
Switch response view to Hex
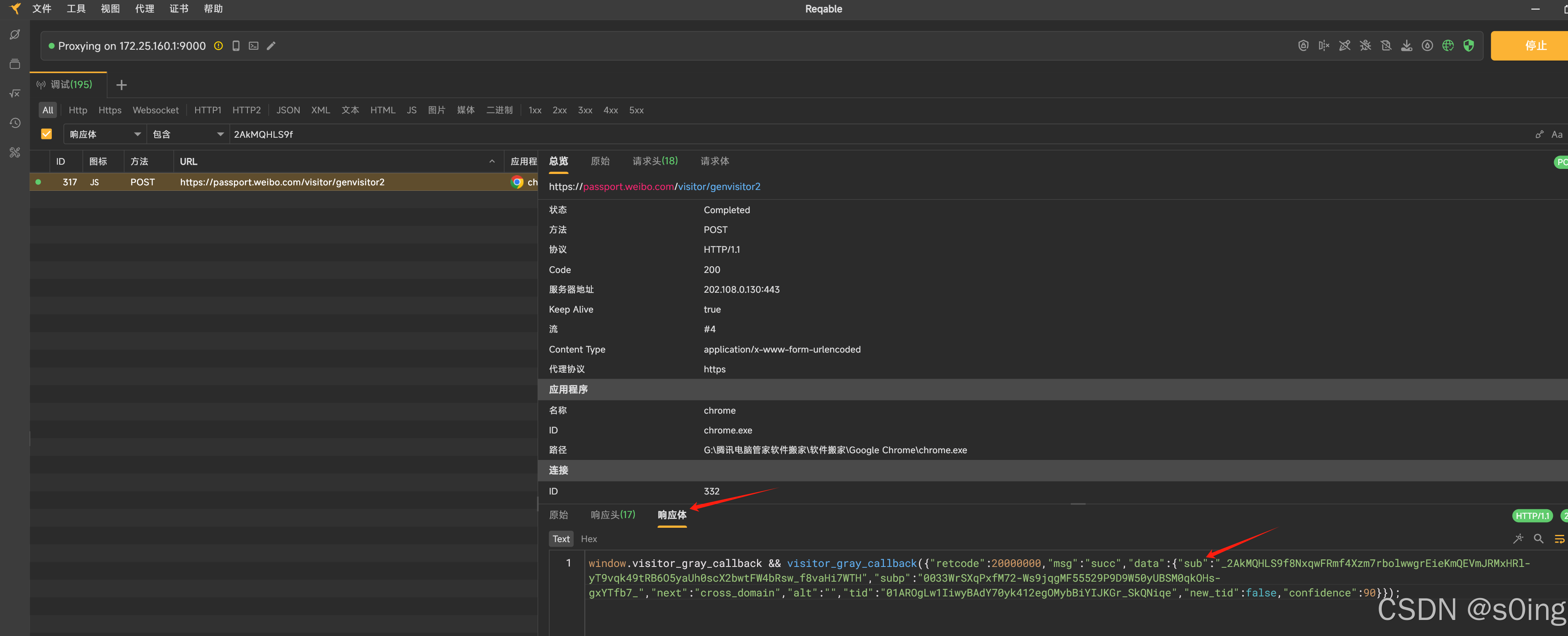(x=588, y=539)
